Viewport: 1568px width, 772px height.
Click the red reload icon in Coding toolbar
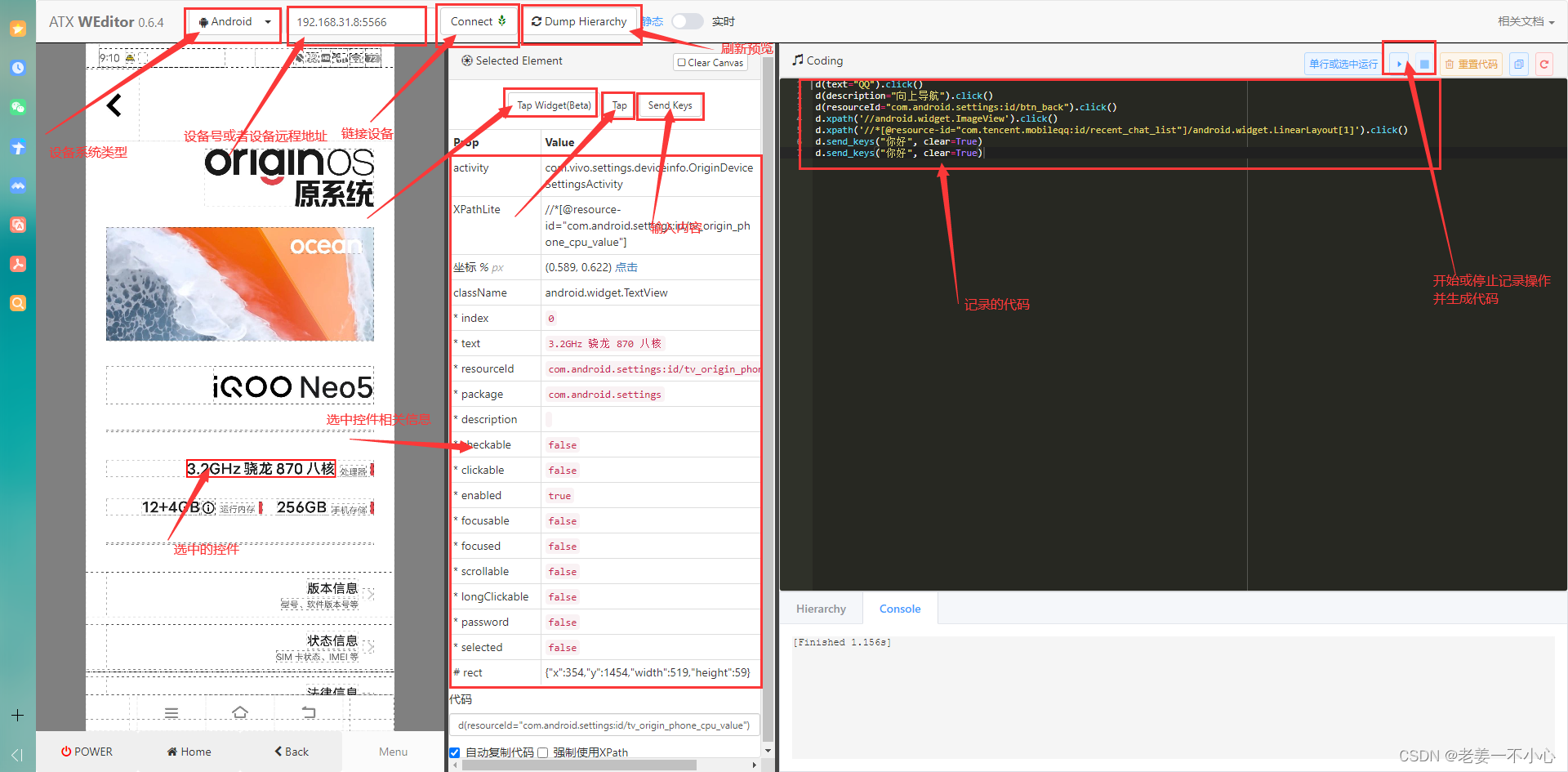click(x=1544, y=64)
